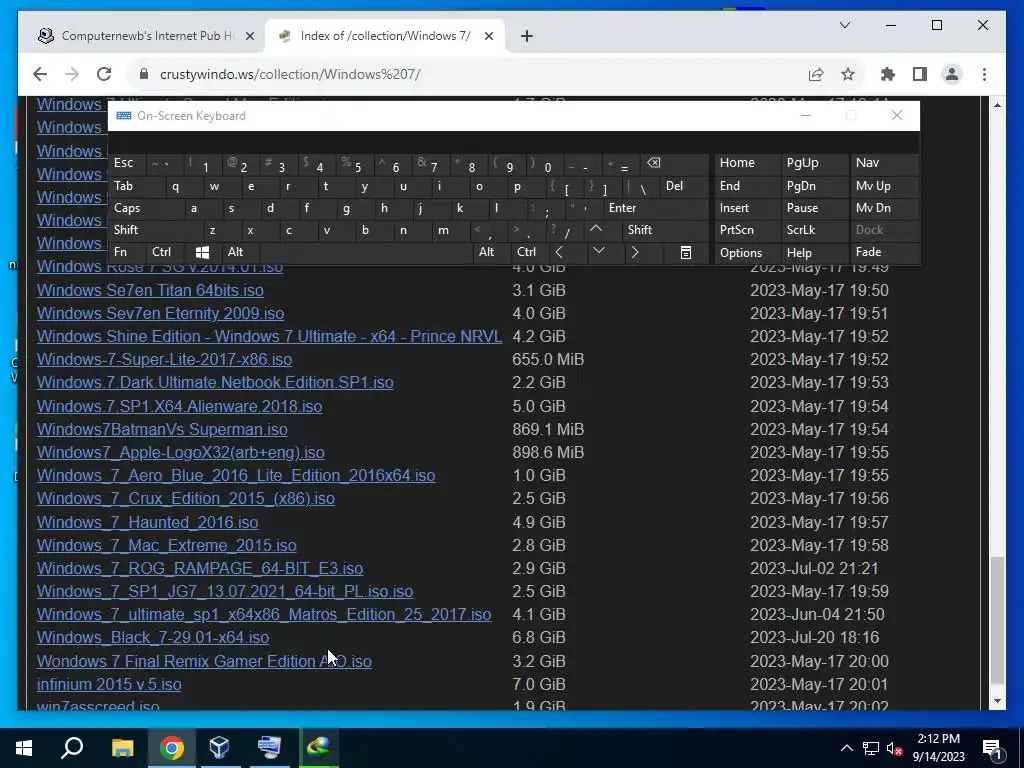Open Windows Sev7en Eternity 2009.iso link
This screenshot has height=768, width=1024.
coord(161,313)
